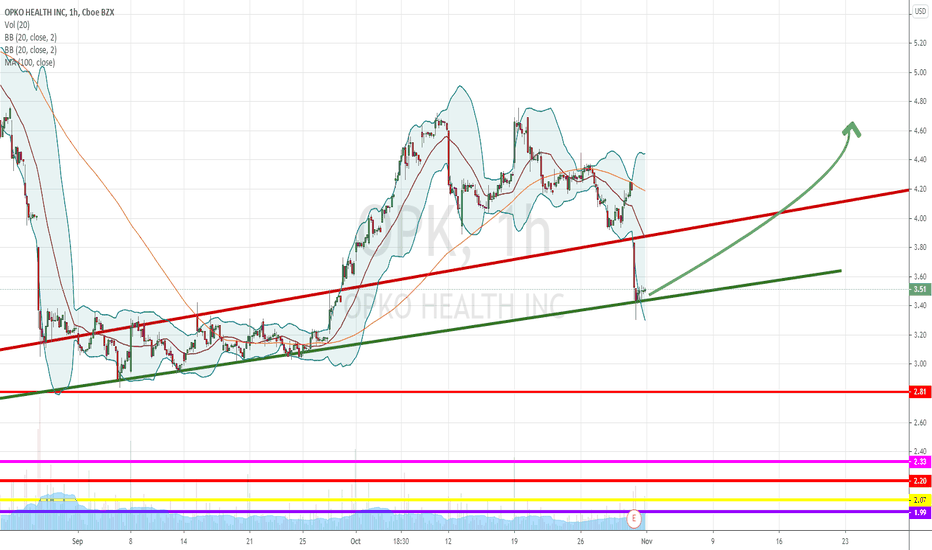Click the 14 date label on time axis

184,541
